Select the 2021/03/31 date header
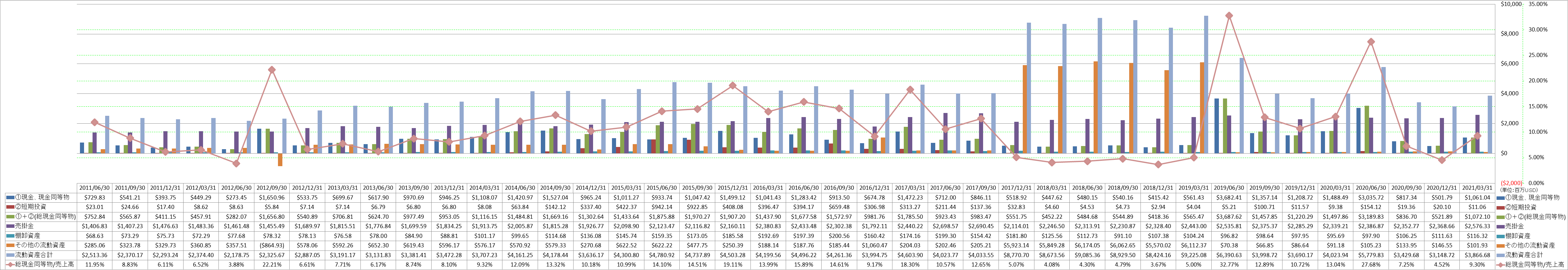Viewport: 1568px width, 270px height. tap(1478, 188)
